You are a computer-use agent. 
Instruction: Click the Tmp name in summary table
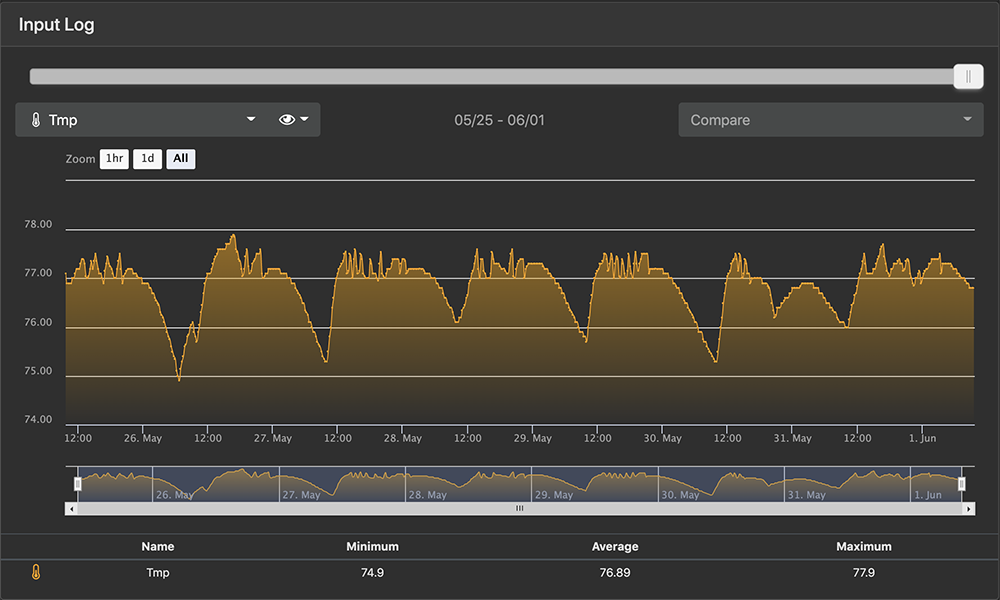click(x=158, y=573)
